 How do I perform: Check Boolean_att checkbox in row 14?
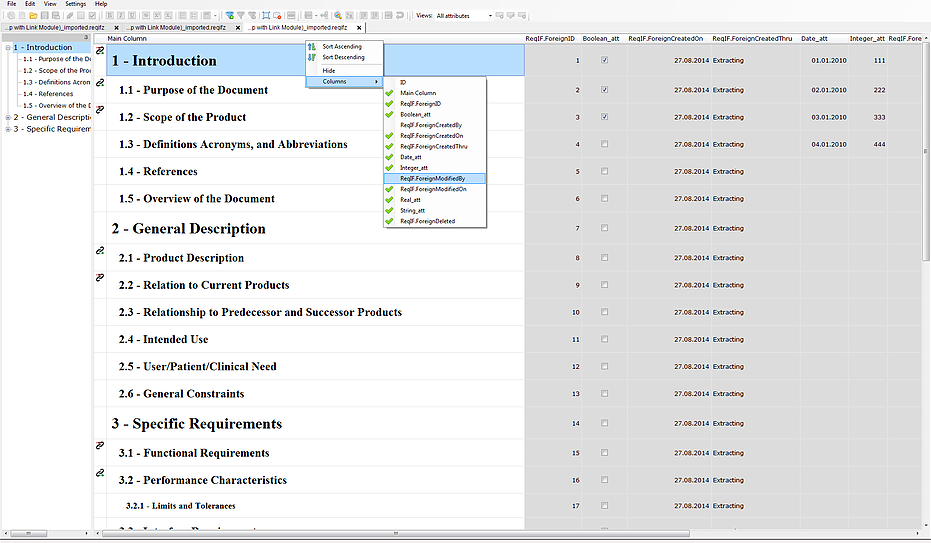click(604, 423)
